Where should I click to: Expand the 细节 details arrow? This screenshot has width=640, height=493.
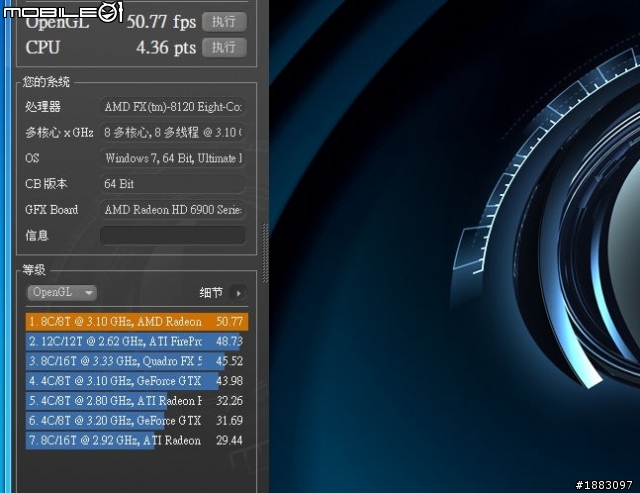coord(239,293)
